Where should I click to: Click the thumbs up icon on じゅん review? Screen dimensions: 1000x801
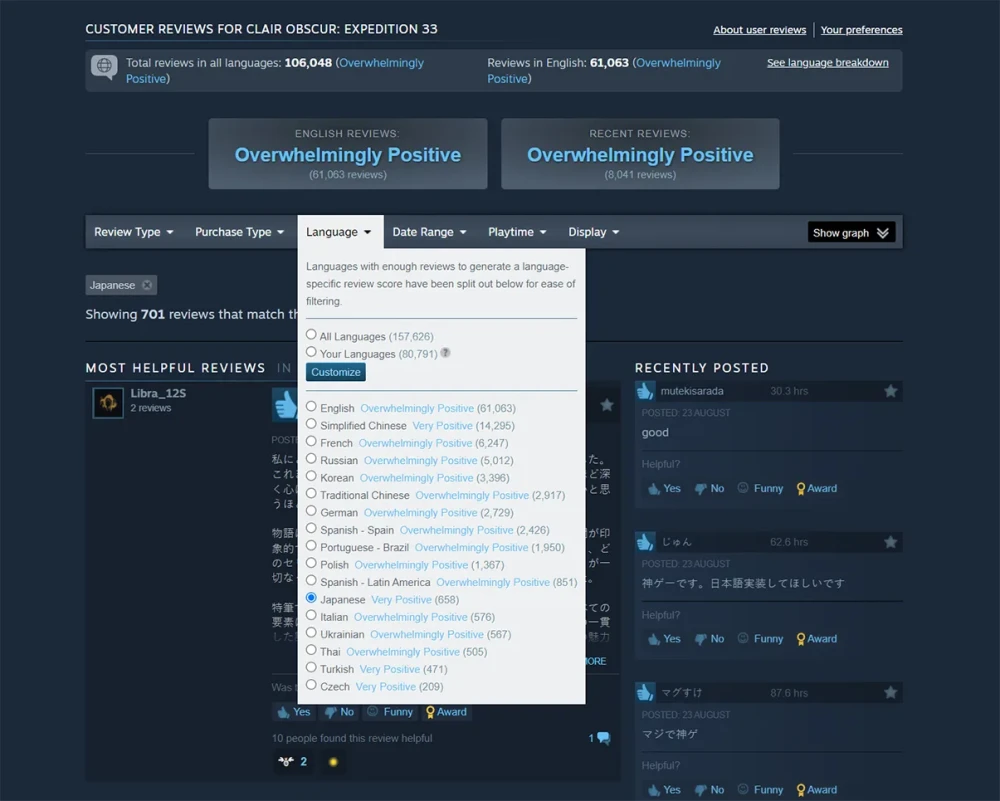click(x=645, y=541)
